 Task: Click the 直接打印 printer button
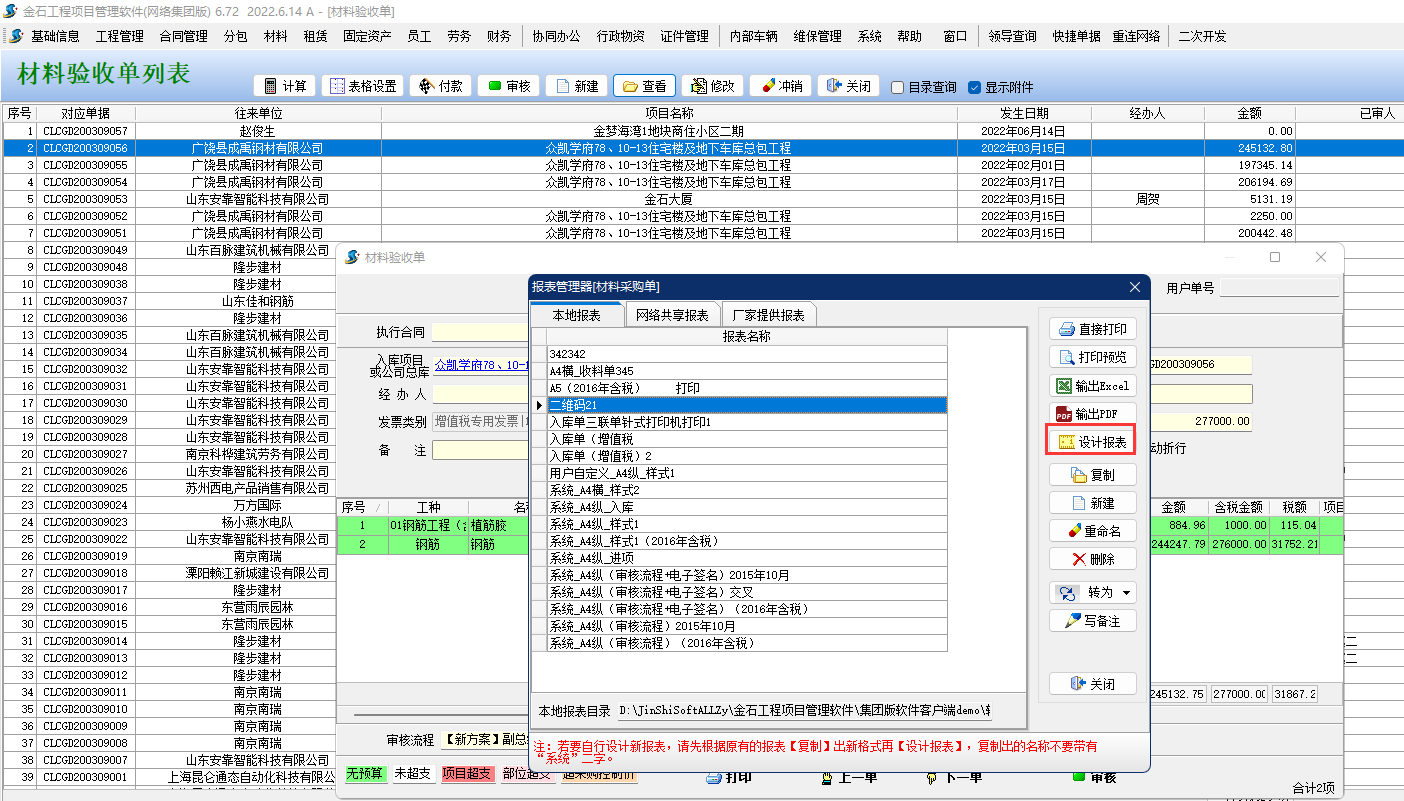coord(1092,329)
